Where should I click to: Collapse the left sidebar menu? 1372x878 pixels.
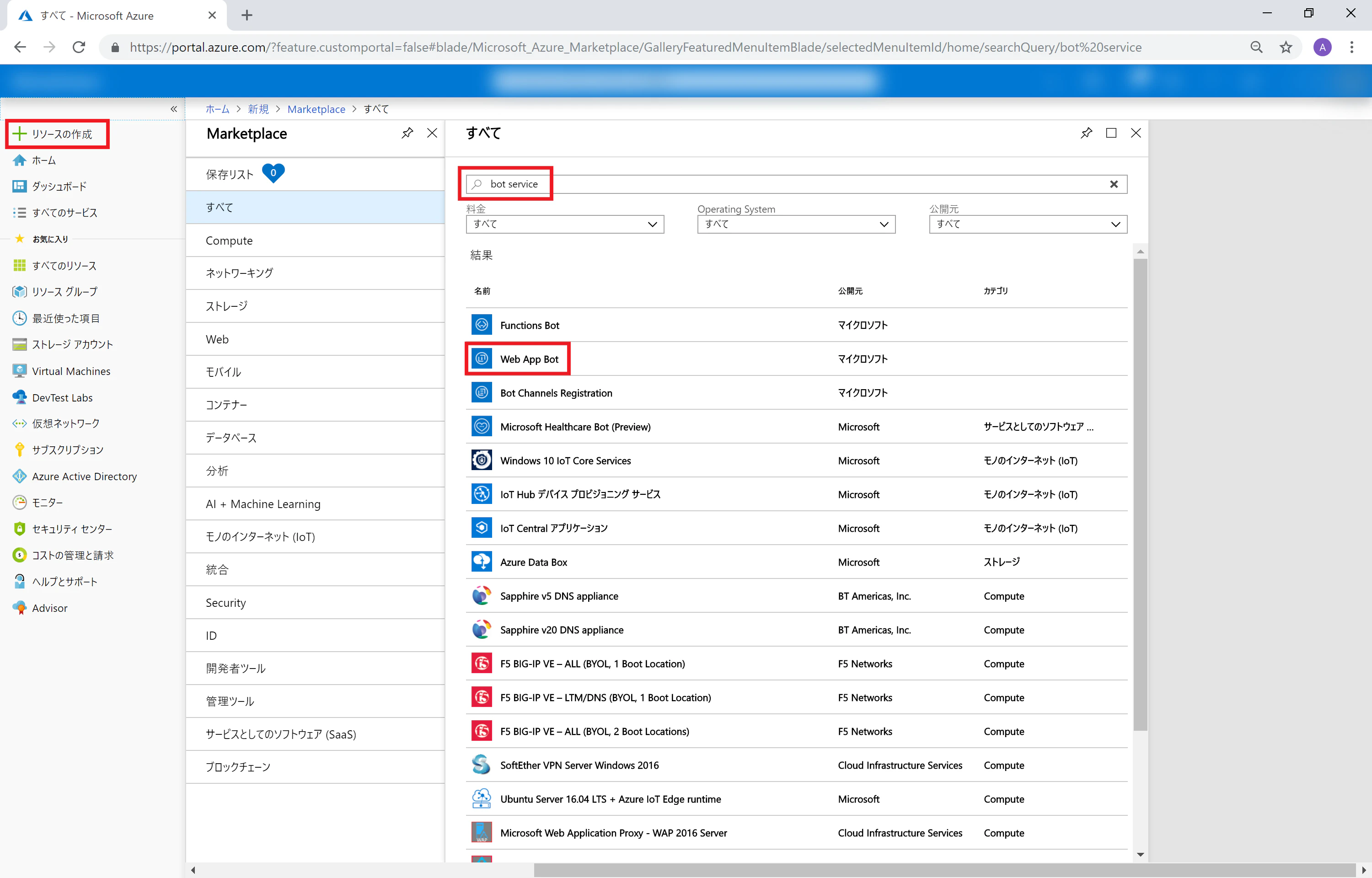pos(174,109)
